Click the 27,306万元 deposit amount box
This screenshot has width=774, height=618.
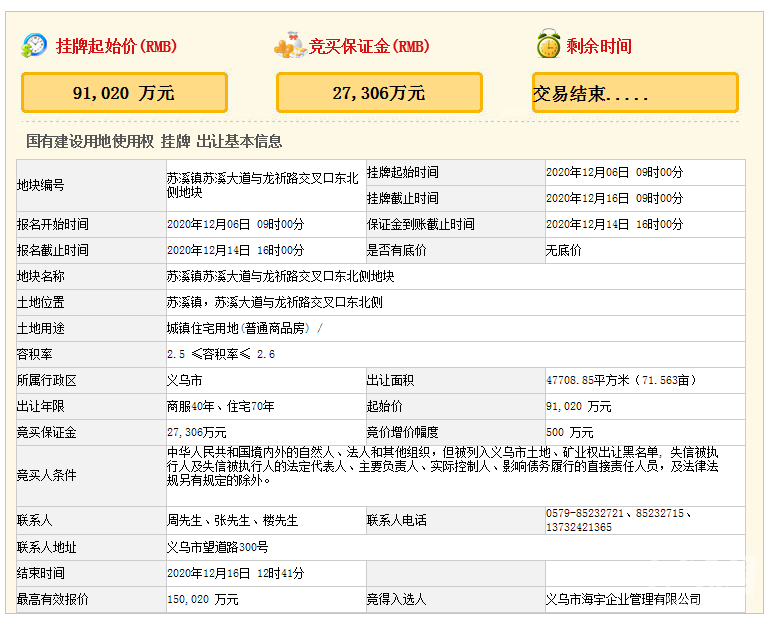379,93
